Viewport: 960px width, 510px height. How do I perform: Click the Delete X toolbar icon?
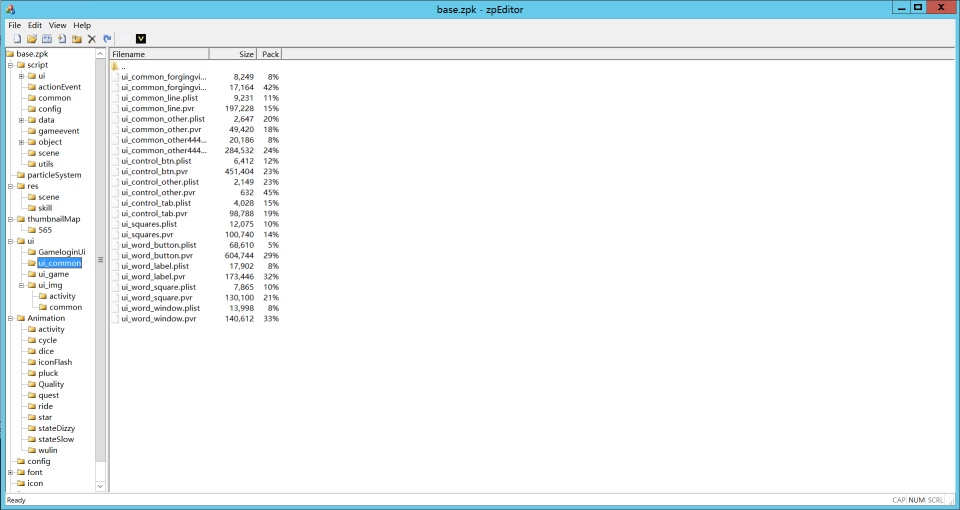[92, 39]
